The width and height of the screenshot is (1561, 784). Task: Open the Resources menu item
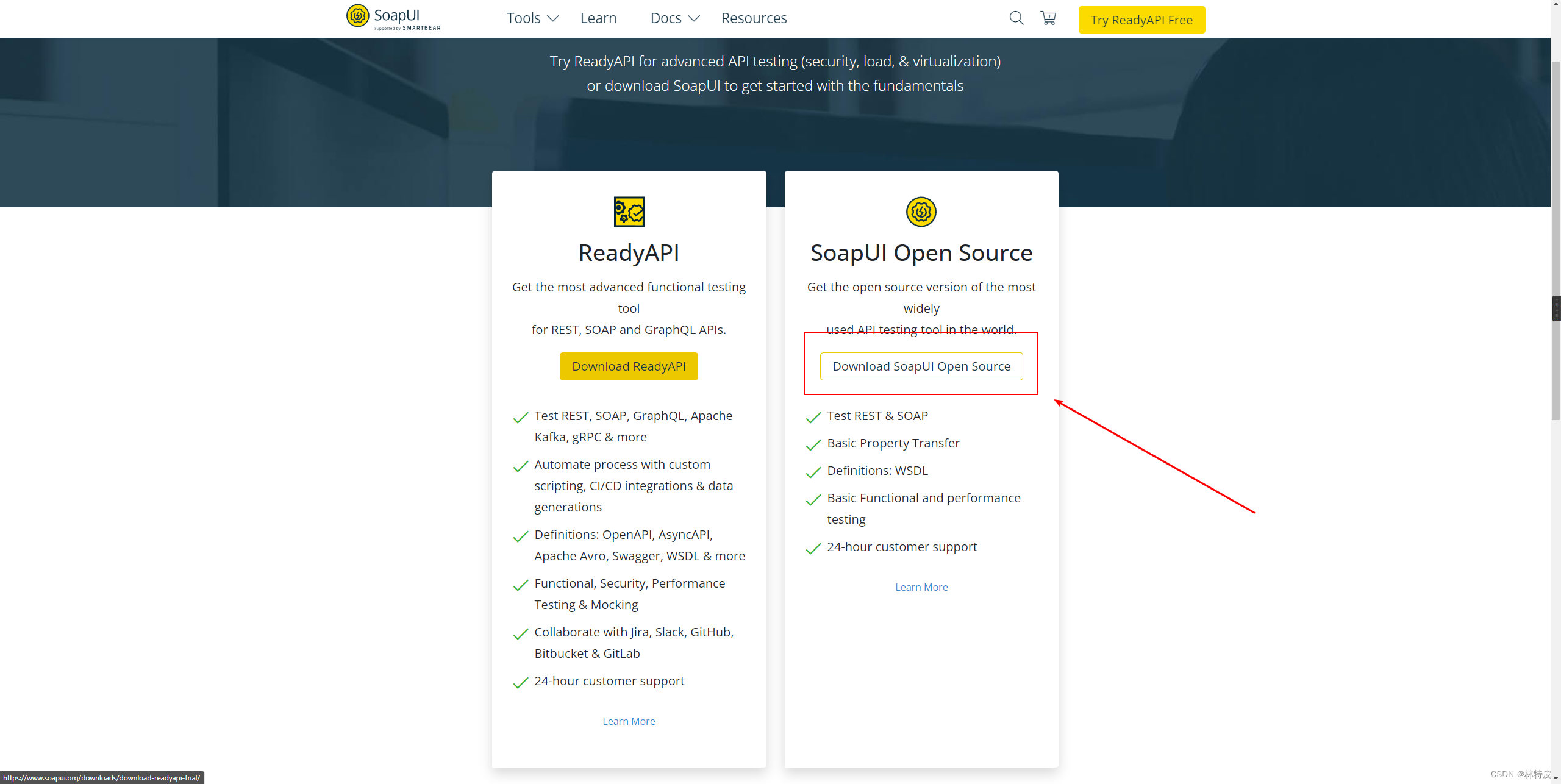754,18
